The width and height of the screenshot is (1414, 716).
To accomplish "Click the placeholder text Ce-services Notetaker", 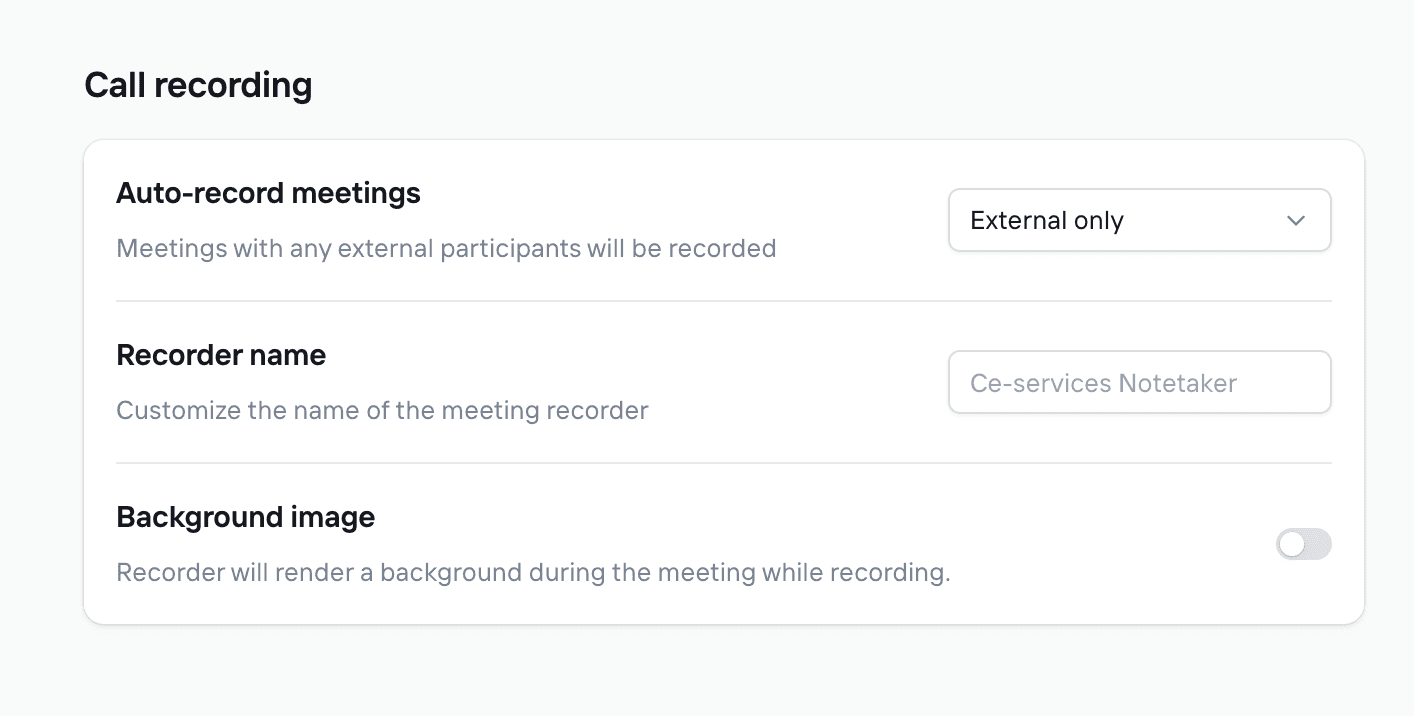I will point(1101,382).
